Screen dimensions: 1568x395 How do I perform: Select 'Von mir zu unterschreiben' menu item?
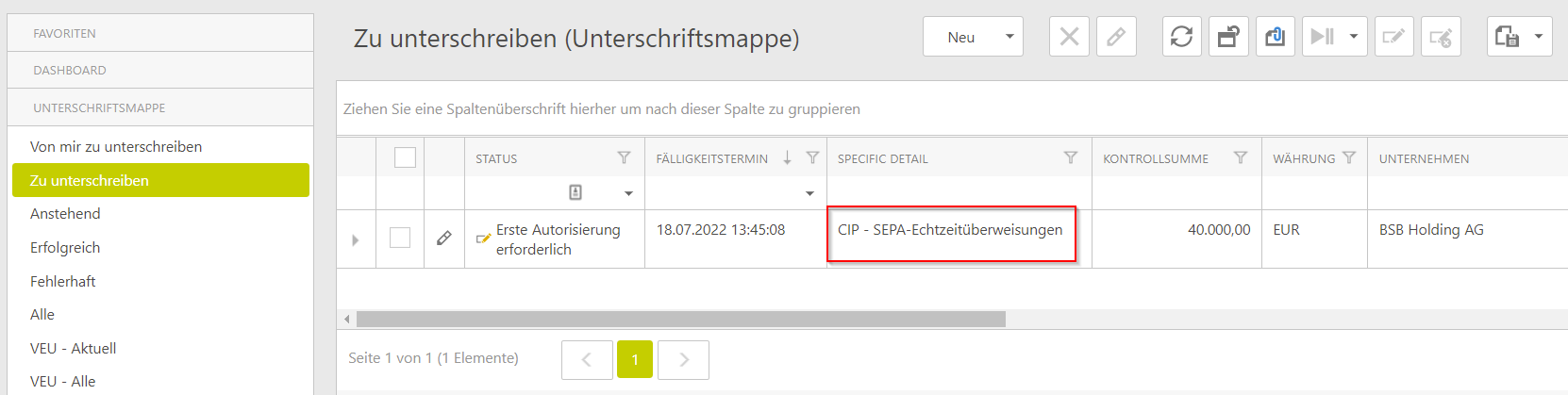point(116,147)
